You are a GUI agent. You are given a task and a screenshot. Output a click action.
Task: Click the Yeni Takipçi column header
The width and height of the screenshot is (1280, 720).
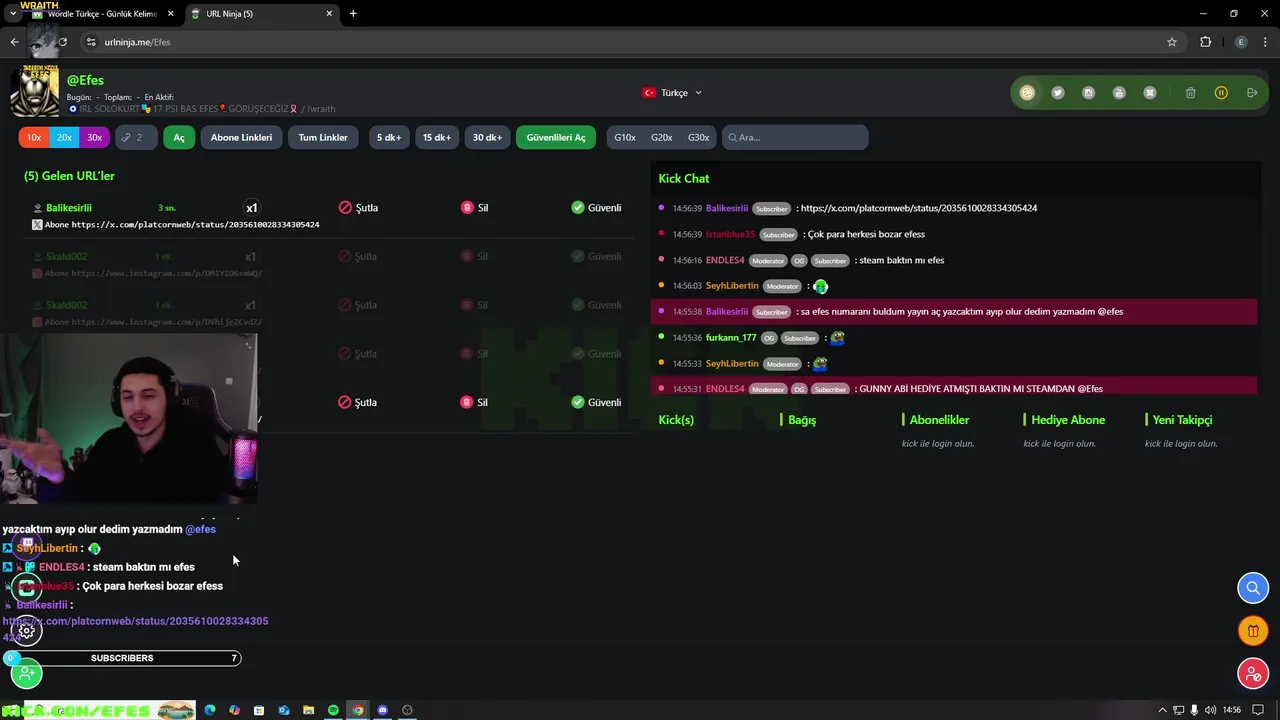(x=1182, y=420)
